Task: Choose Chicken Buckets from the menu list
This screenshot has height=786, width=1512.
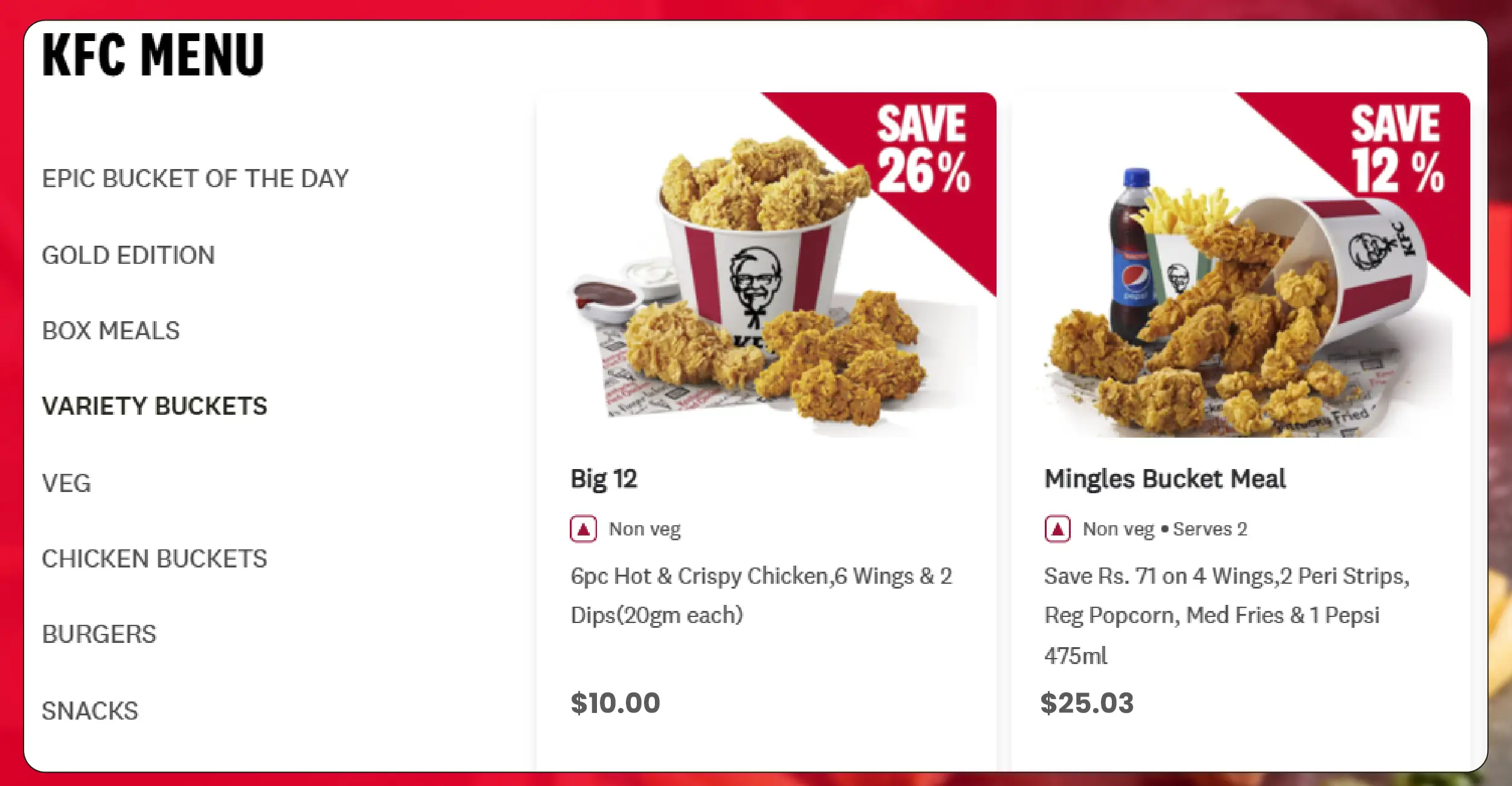Action: (155, 559)
